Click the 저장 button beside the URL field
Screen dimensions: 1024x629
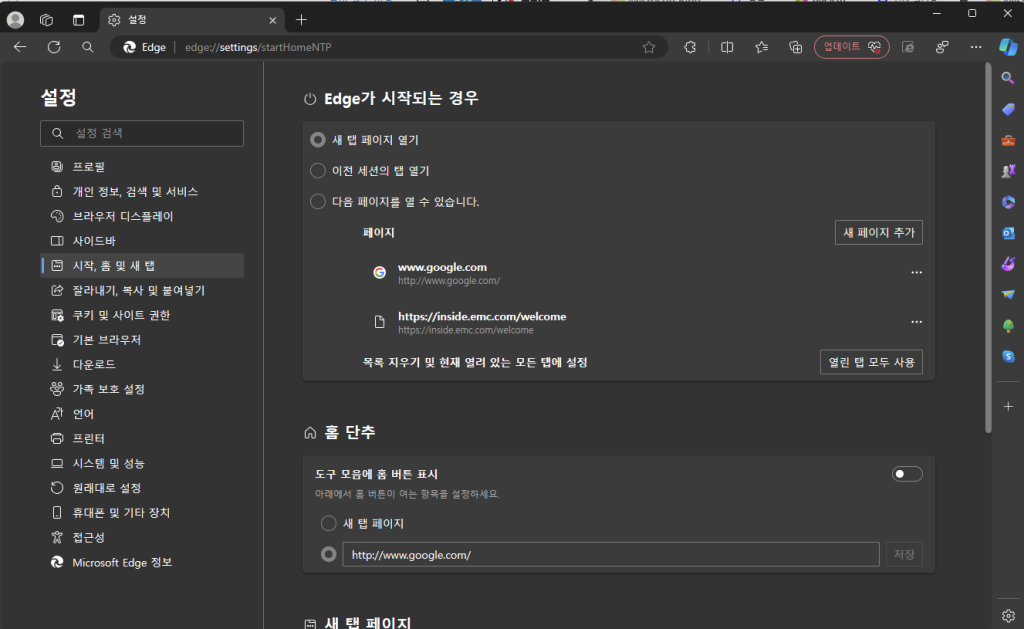904,555
